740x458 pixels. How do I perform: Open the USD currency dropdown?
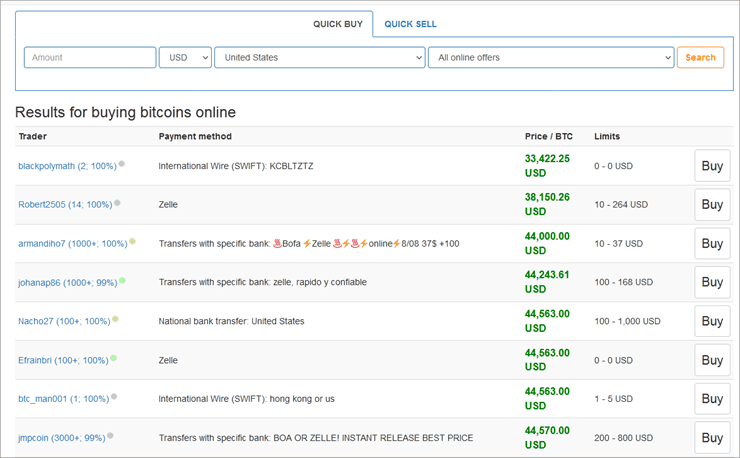[185, 58]
